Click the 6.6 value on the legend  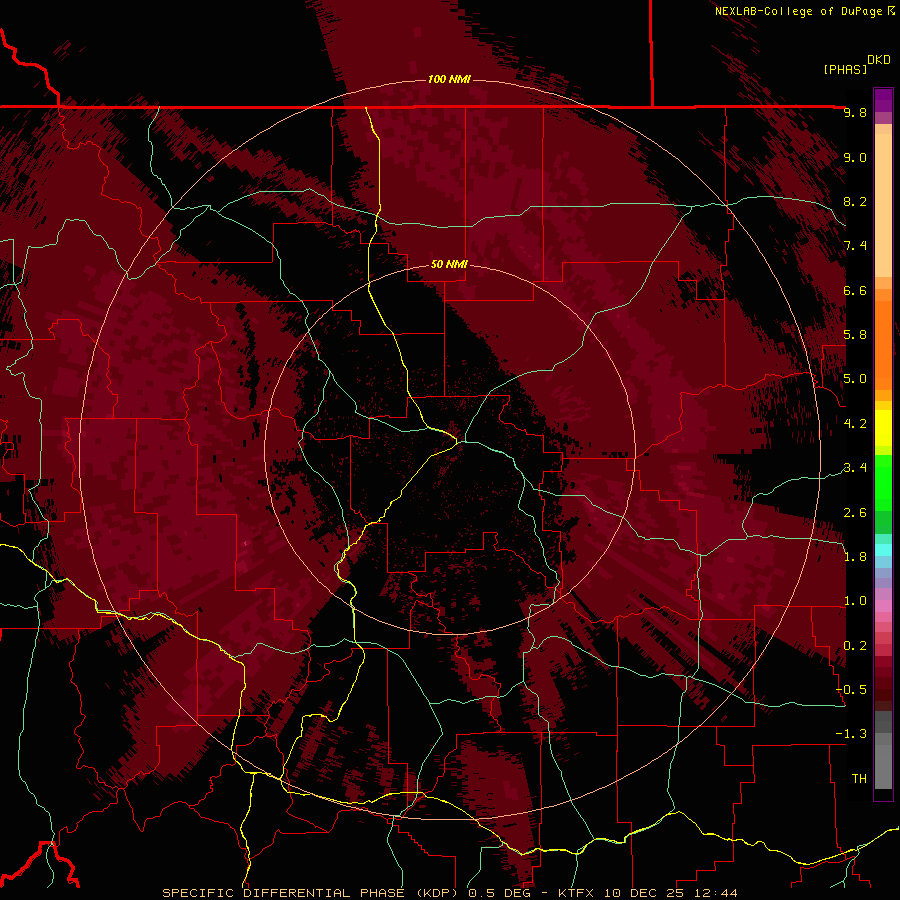click(855, 290)
